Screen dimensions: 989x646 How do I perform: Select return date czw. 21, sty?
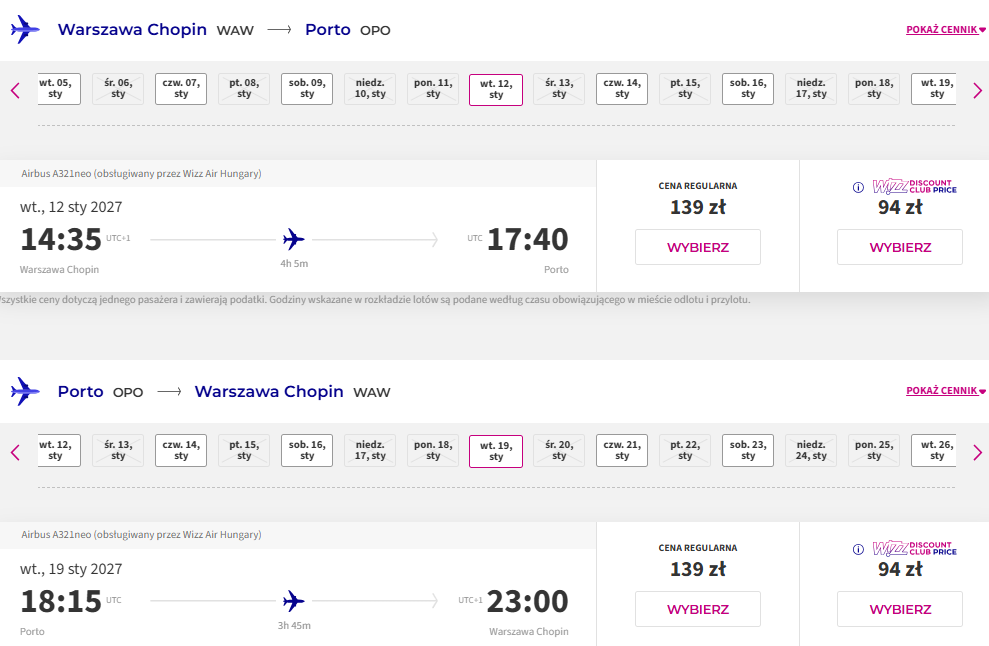coord(622,450)
